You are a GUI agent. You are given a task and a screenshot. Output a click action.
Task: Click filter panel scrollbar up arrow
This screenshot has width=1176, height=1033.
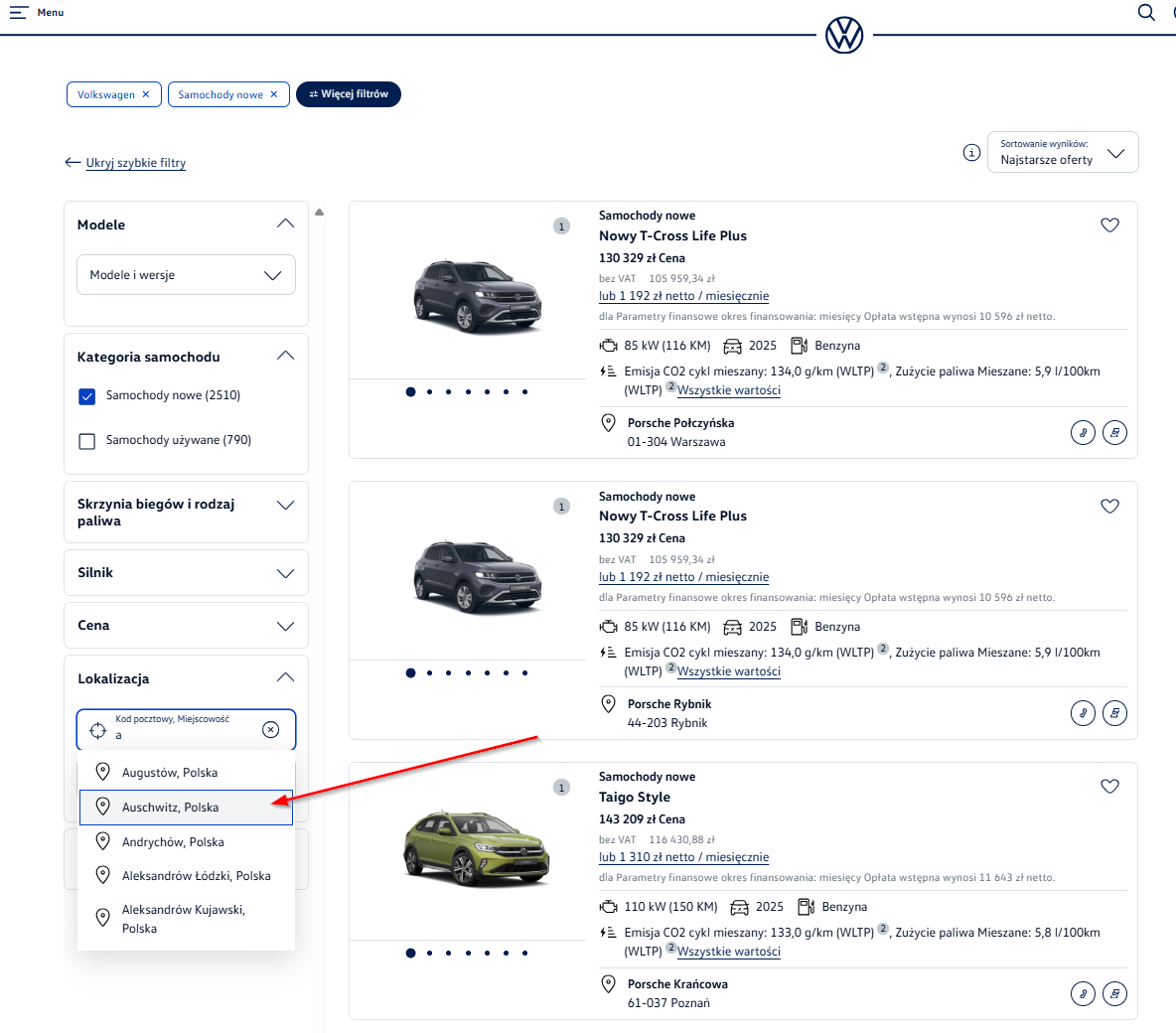320,213
